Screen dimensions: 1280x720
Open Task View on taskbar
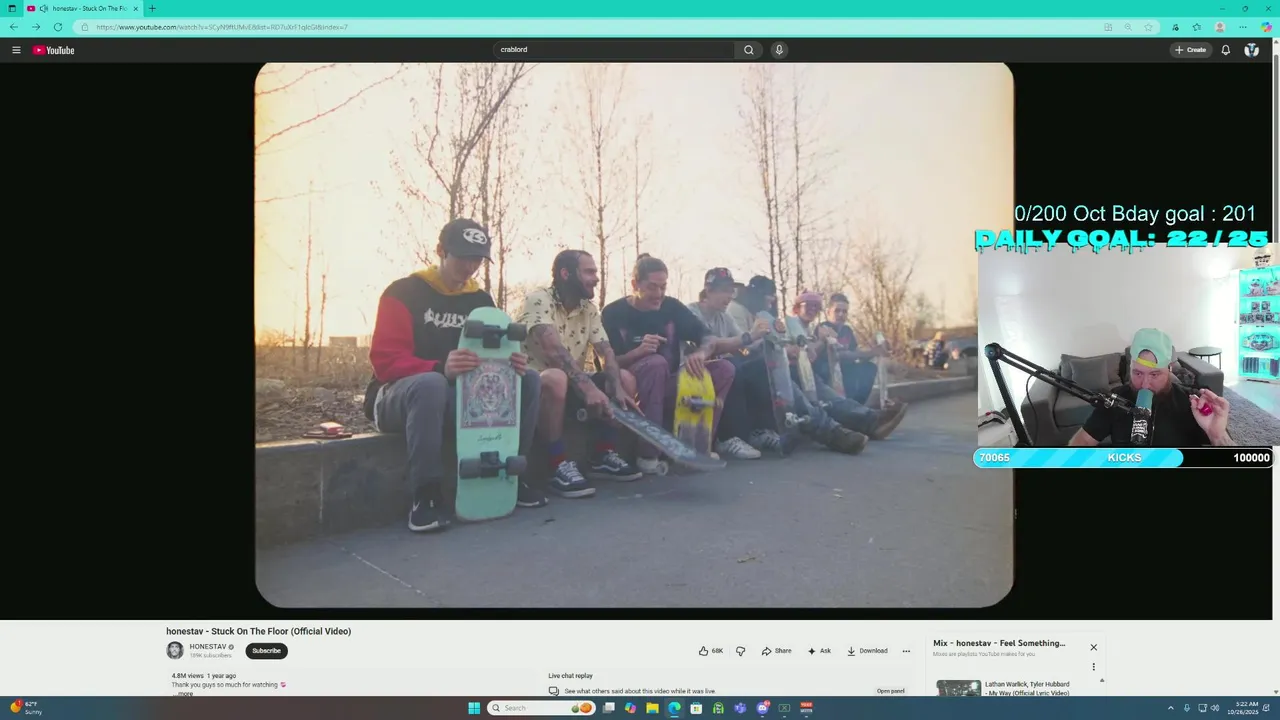[x=608, y=708]
